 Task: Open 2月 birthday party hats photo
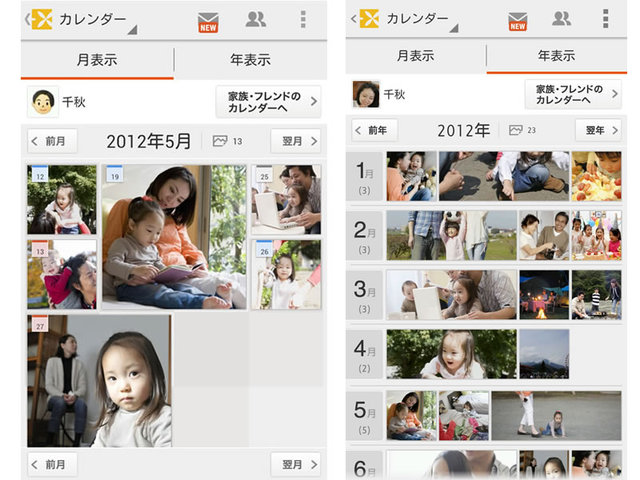coord(596,236)
